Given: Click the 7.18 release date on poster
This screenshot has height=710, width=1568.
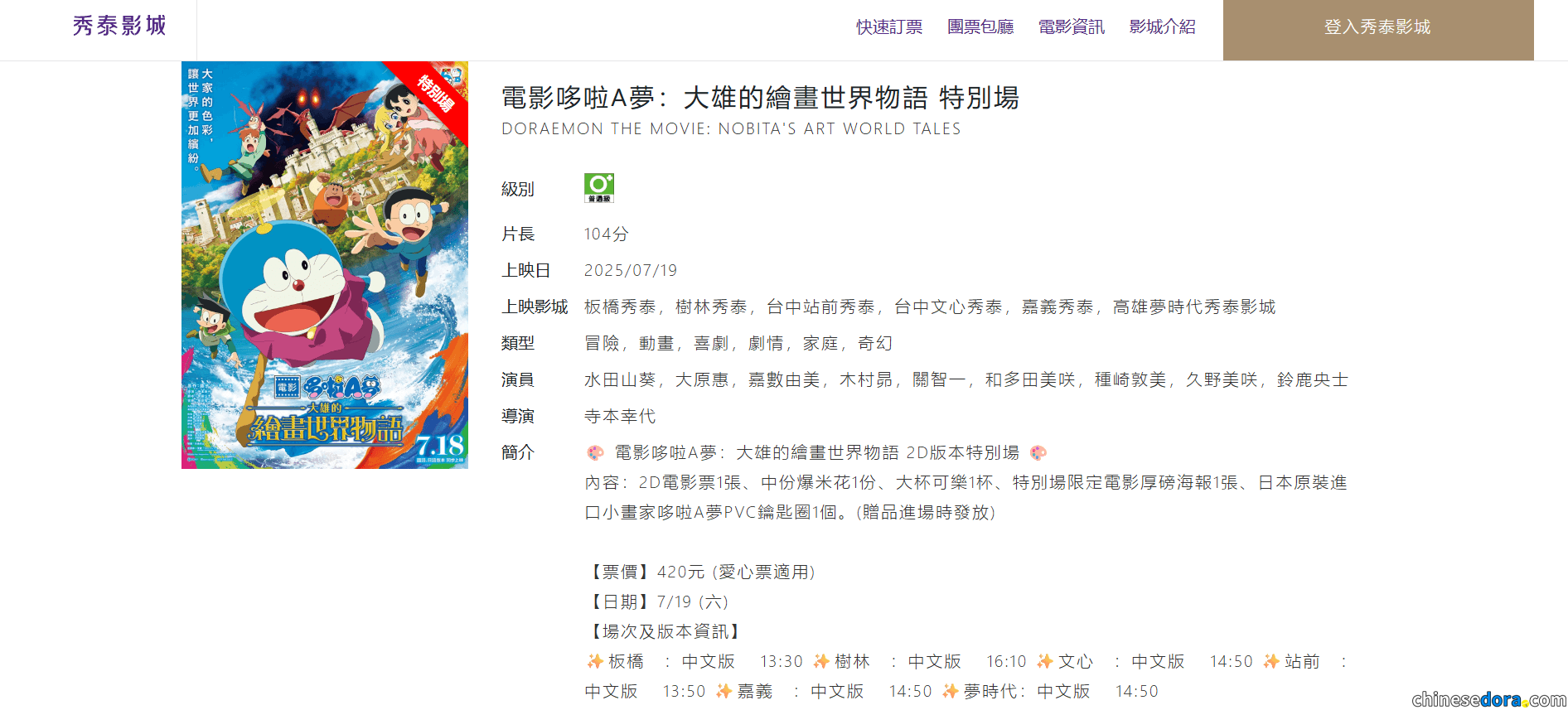Looking at the screenshot, I should (439, 446).
